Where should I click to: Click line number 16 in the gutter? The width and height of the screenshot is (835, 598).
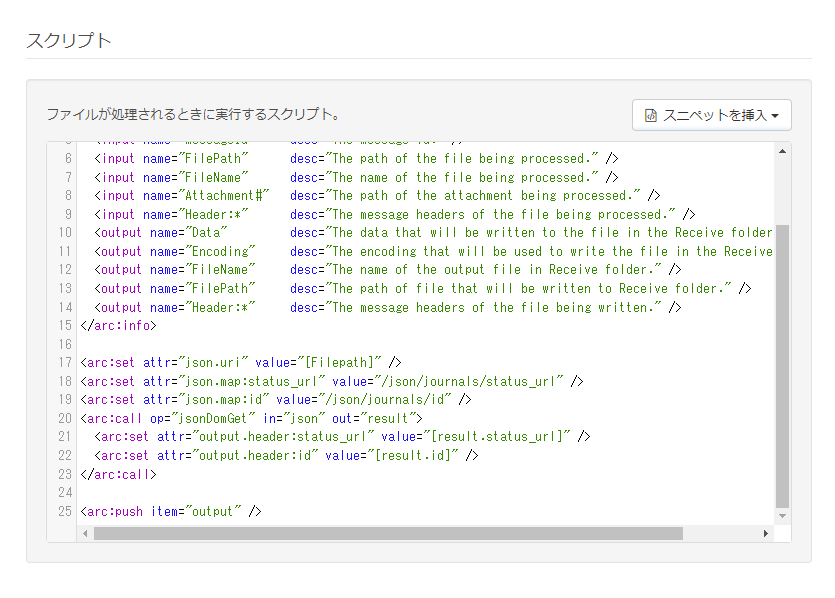click(x=65, y=344)
